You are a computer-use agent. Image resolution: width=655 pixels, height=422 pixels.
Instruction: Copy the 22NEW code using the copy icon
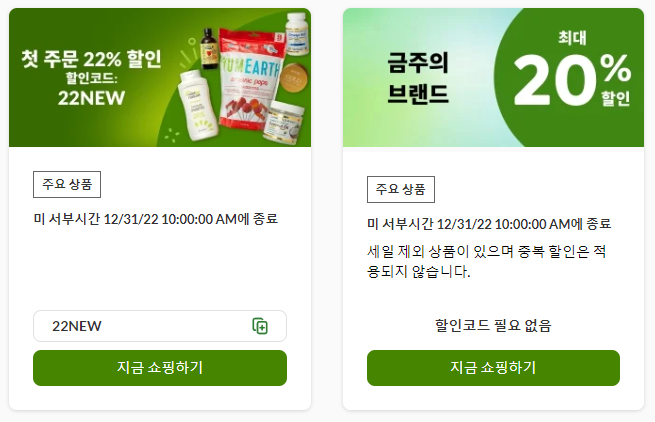point(260,326)
